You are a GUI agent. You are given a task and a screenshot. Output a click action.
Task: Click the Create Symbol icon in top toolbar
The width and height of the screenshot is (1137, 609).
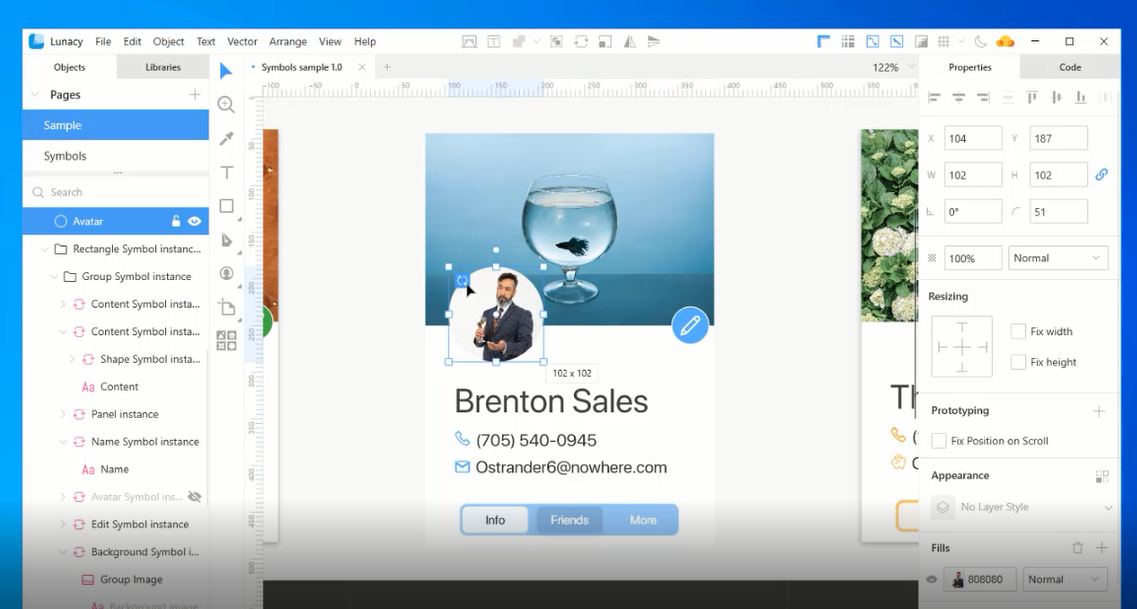581,42
